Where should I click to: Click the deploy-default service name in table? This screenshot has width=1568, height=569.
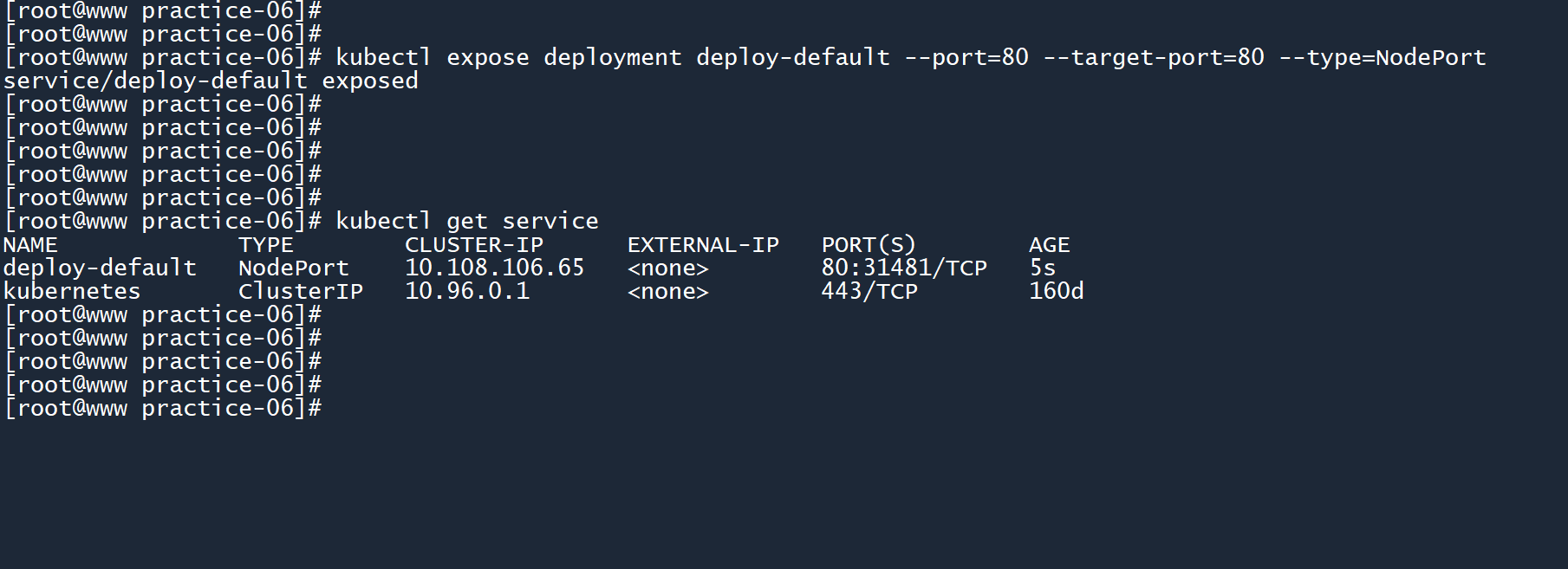pos(100,268)
